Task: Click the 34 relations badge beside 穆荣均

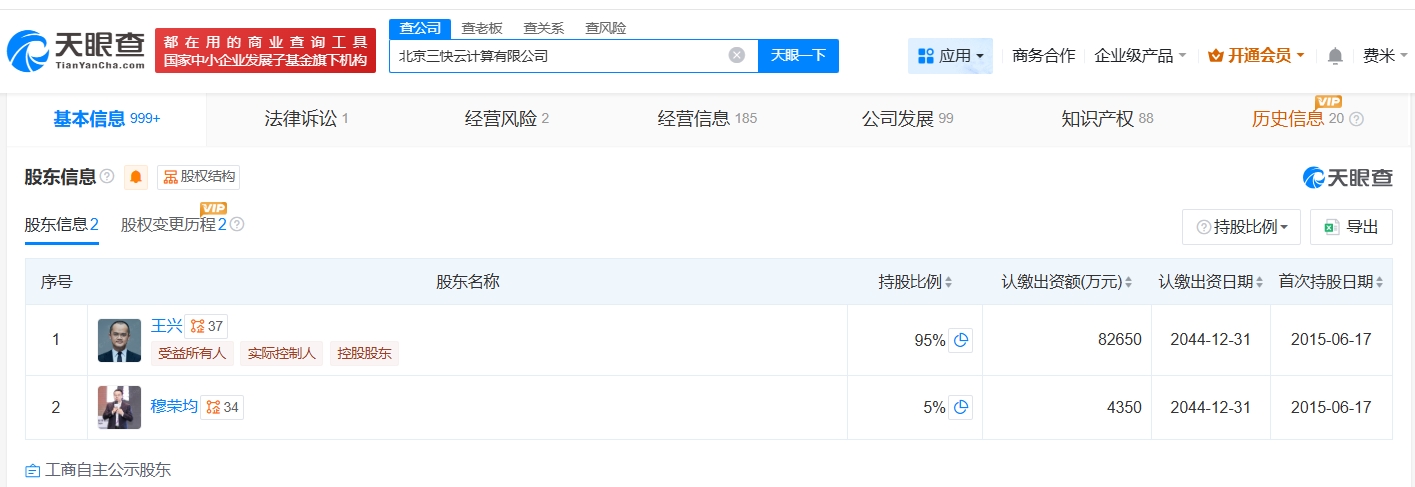Action: tap(222, 407)
